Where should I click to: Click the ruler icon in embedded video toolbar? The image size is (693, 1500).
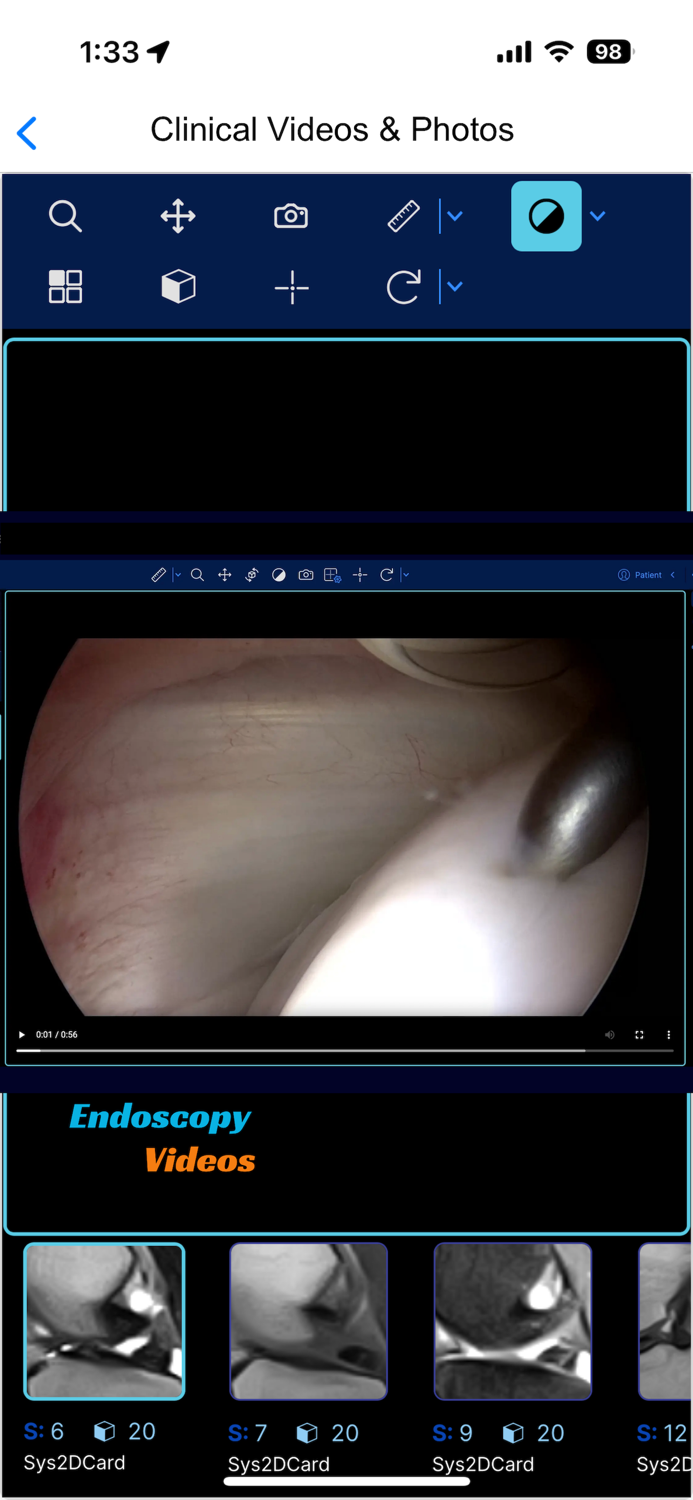point(158,575)
